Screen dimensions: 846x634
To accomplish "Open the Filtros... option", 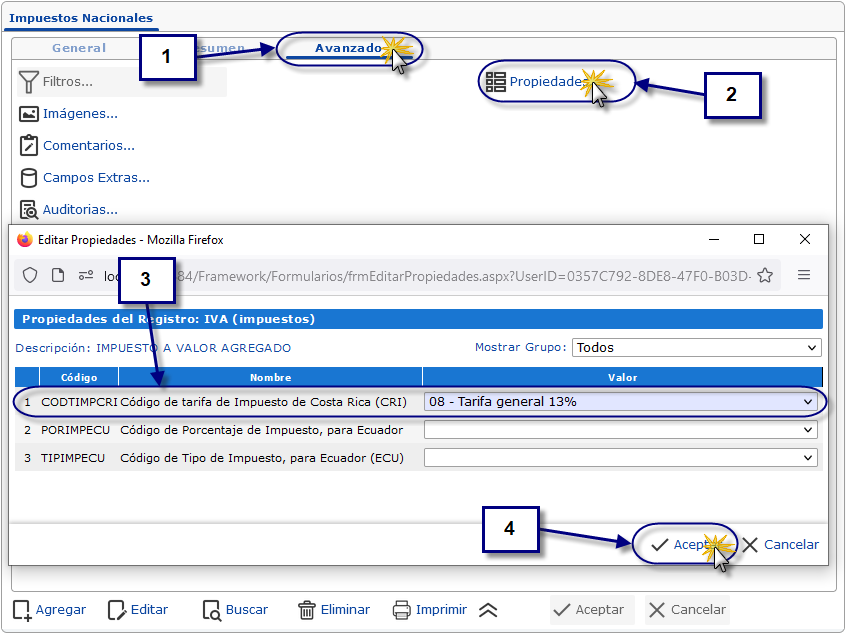I will click(67, 81).
